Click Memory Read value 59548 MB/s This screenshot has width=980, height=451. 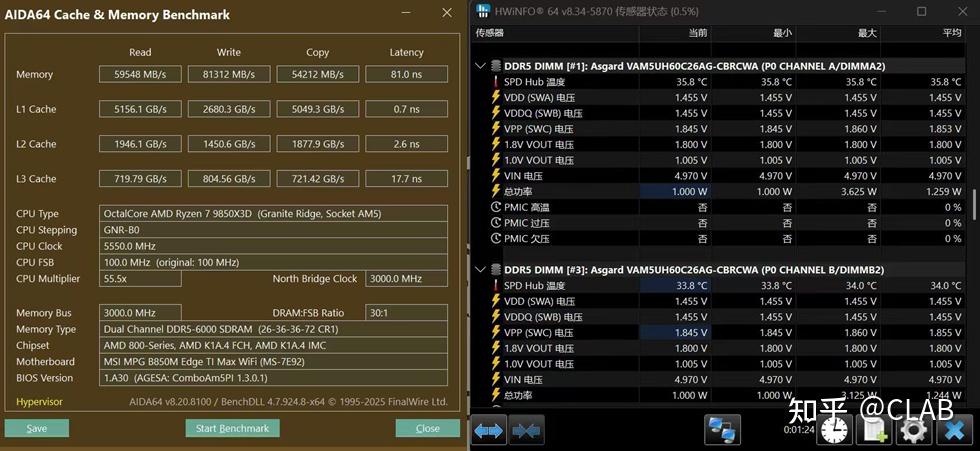[140, 74]
